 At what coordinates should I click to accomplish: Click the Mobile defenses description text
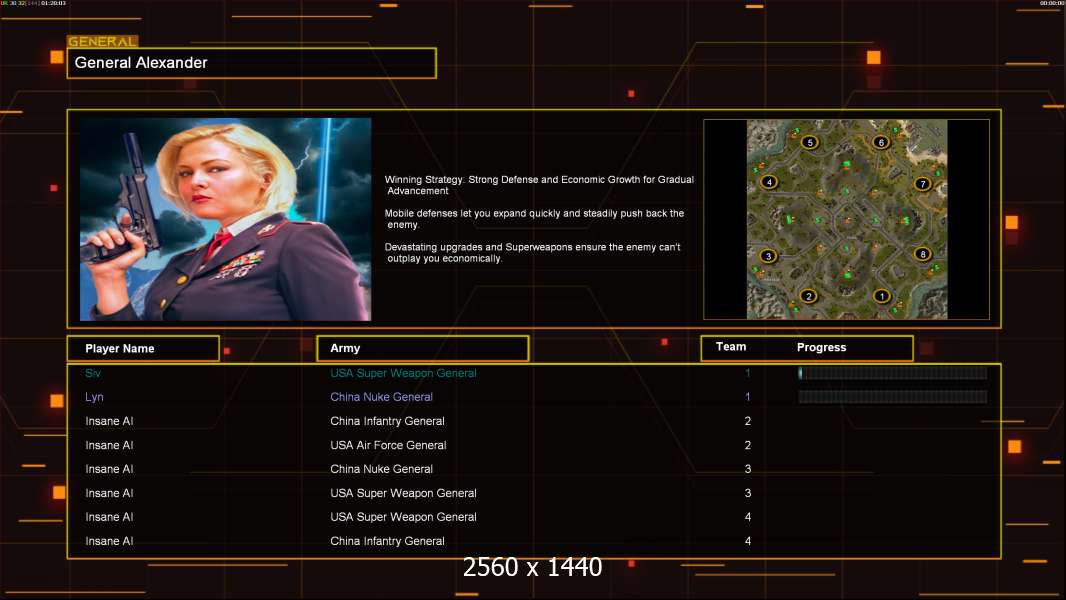point(534,219)
